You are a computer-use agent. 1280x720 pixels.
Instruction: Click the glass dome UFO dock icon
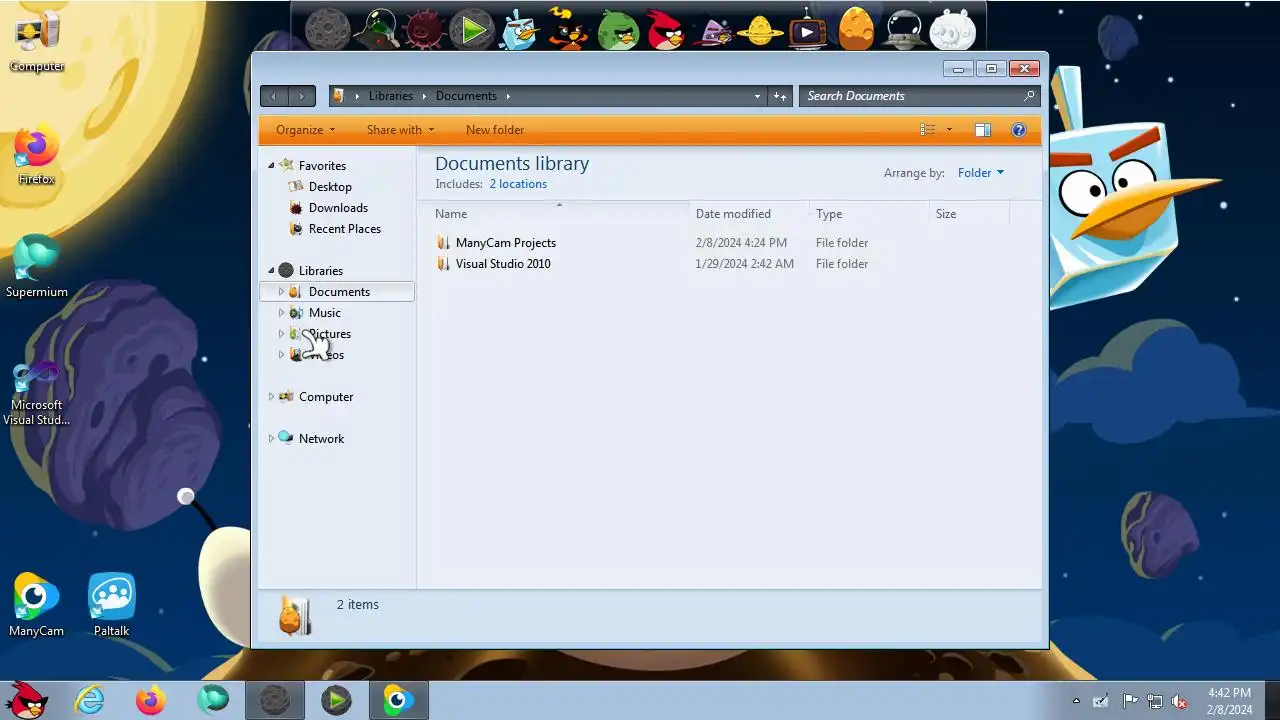click(904, 29)
